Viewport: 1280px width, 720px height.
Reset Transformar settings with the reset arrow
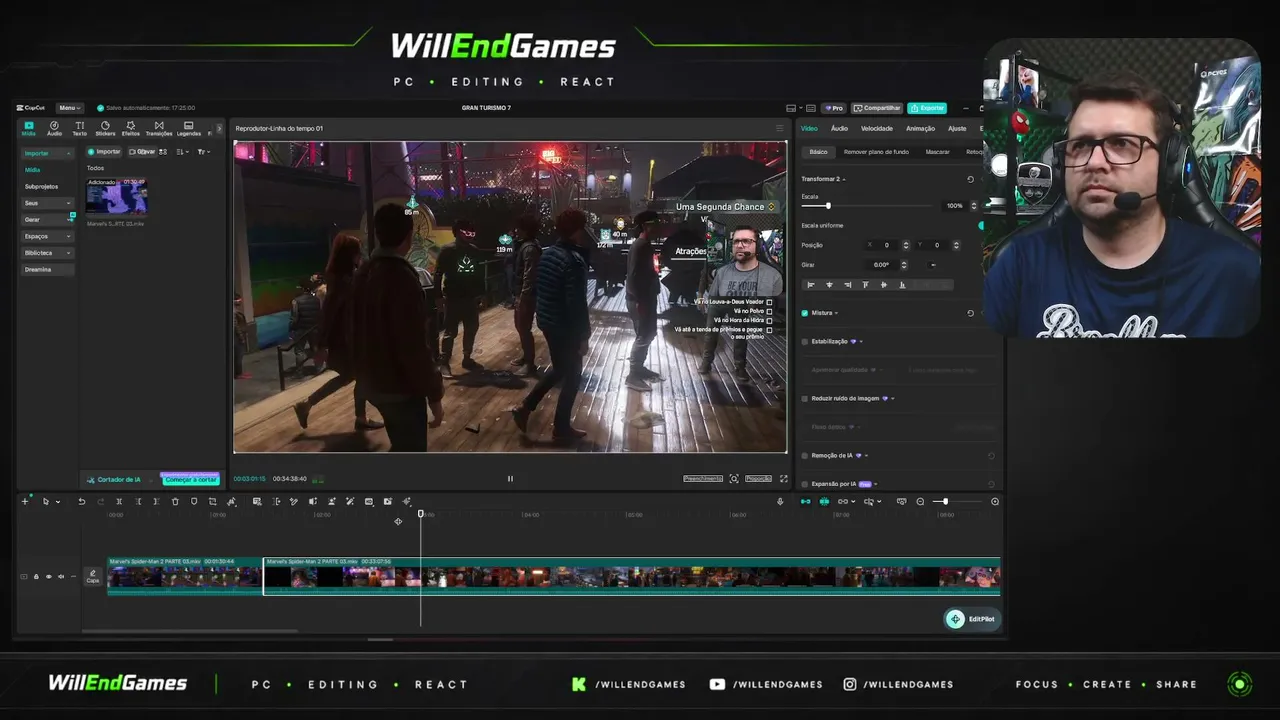tap(970, 179)
